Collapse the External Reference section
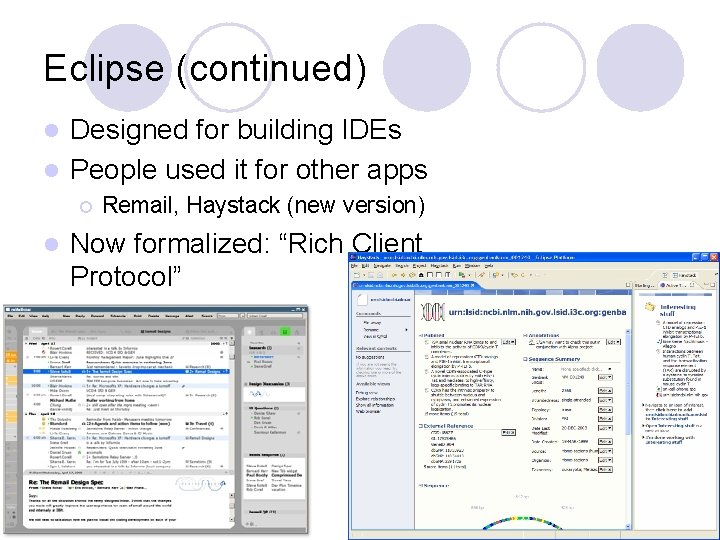Viewport: 720px width, 540px height. (420, 426)
